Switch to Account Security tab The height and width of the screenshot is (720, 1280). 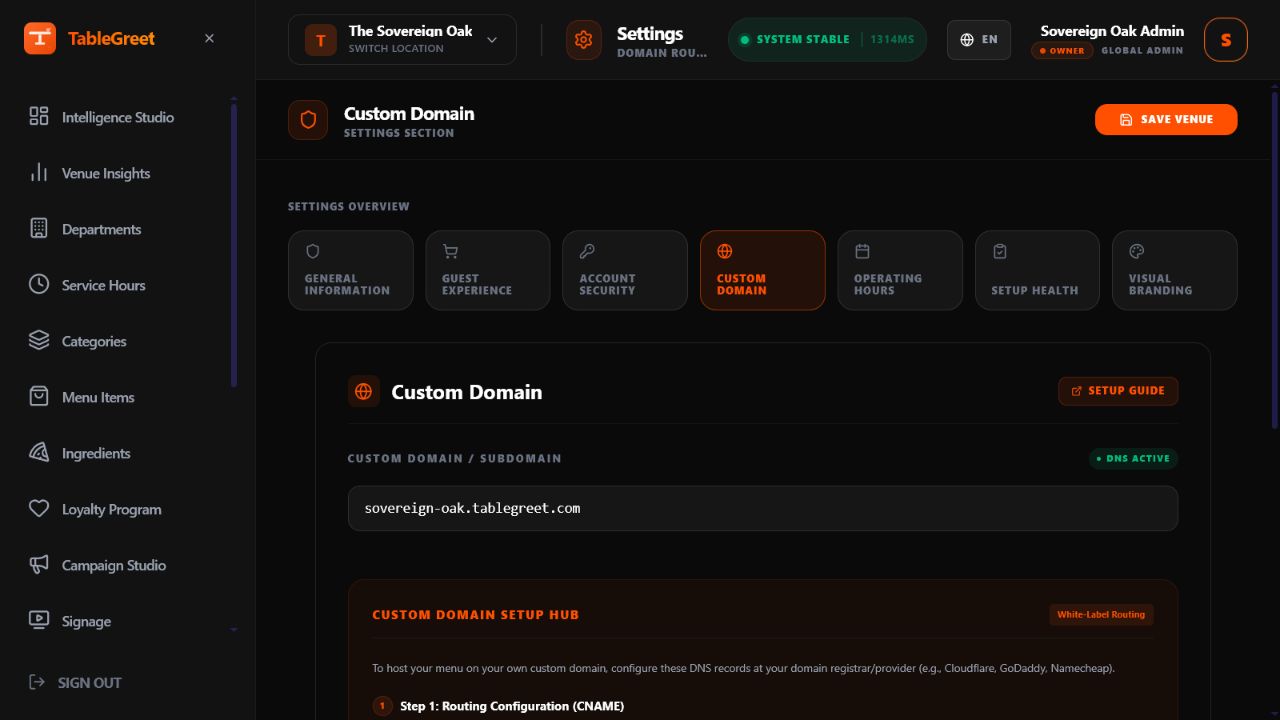(625, 270)
